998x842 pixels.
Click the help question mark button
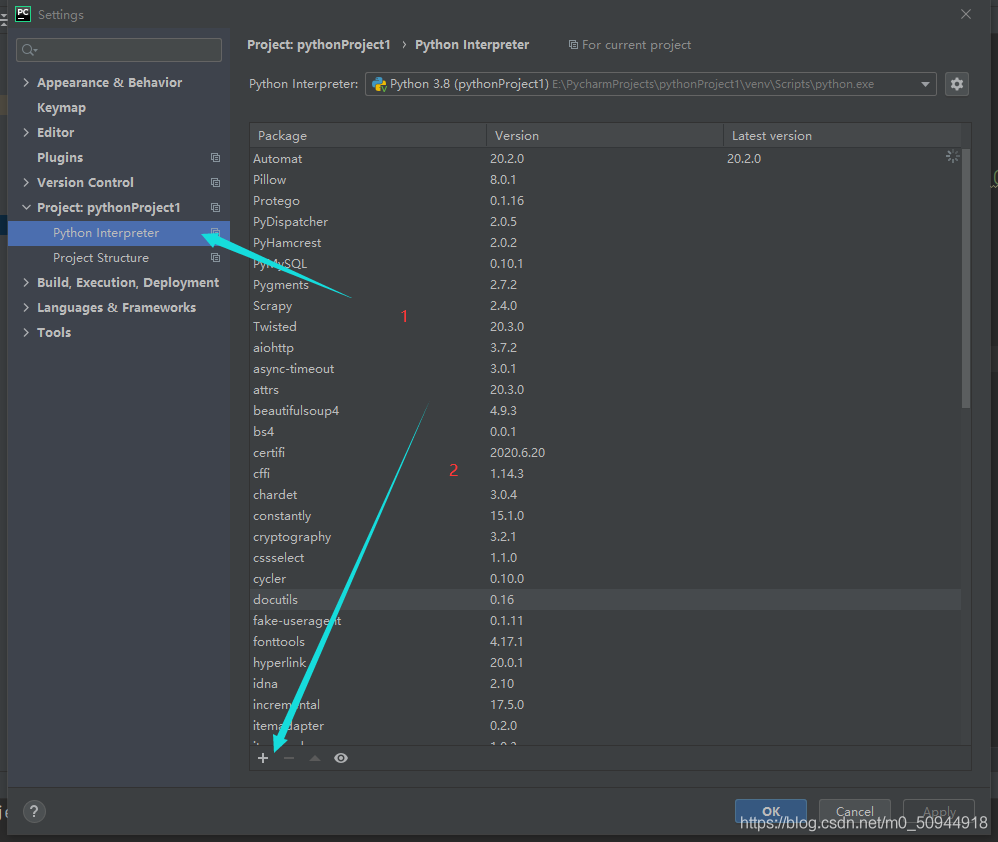[x=34, y=812]
